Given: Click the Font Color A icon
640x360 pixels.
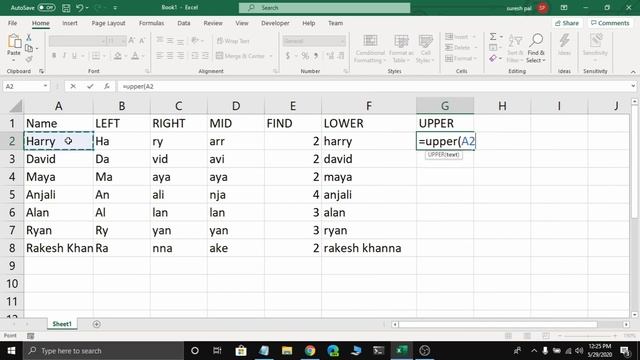Looking at the screenshot, I should [135, 56].
